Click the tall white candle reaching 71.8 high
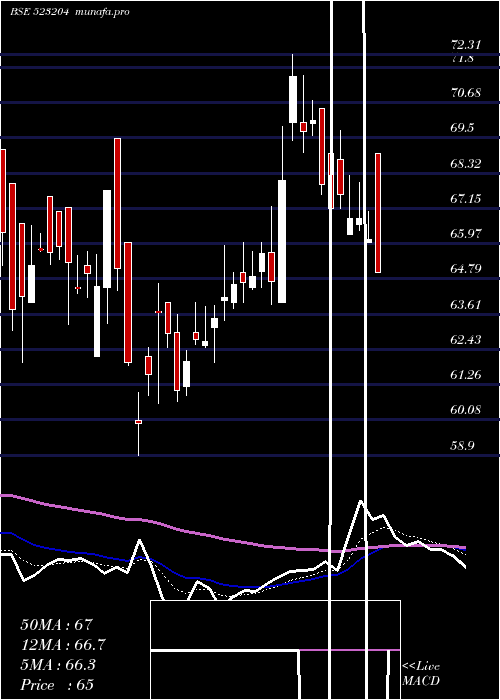Screen dimensions: 500x700 [x=293, y=99]
